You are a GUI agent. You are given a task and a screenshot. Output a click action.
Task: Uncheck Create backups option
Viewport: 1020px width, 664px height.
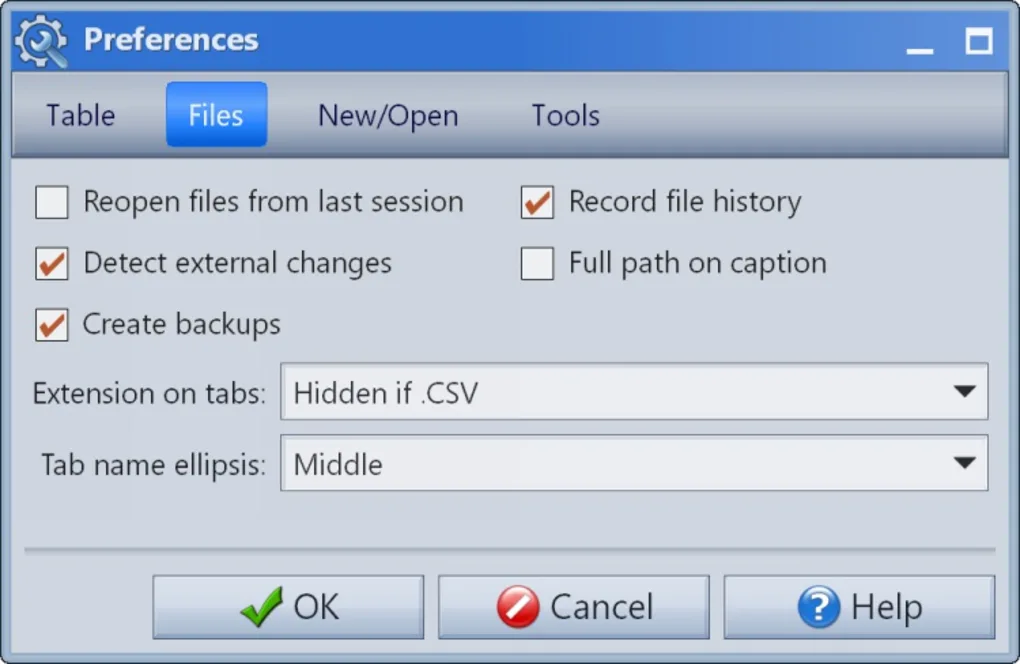[x=52, y=325]
